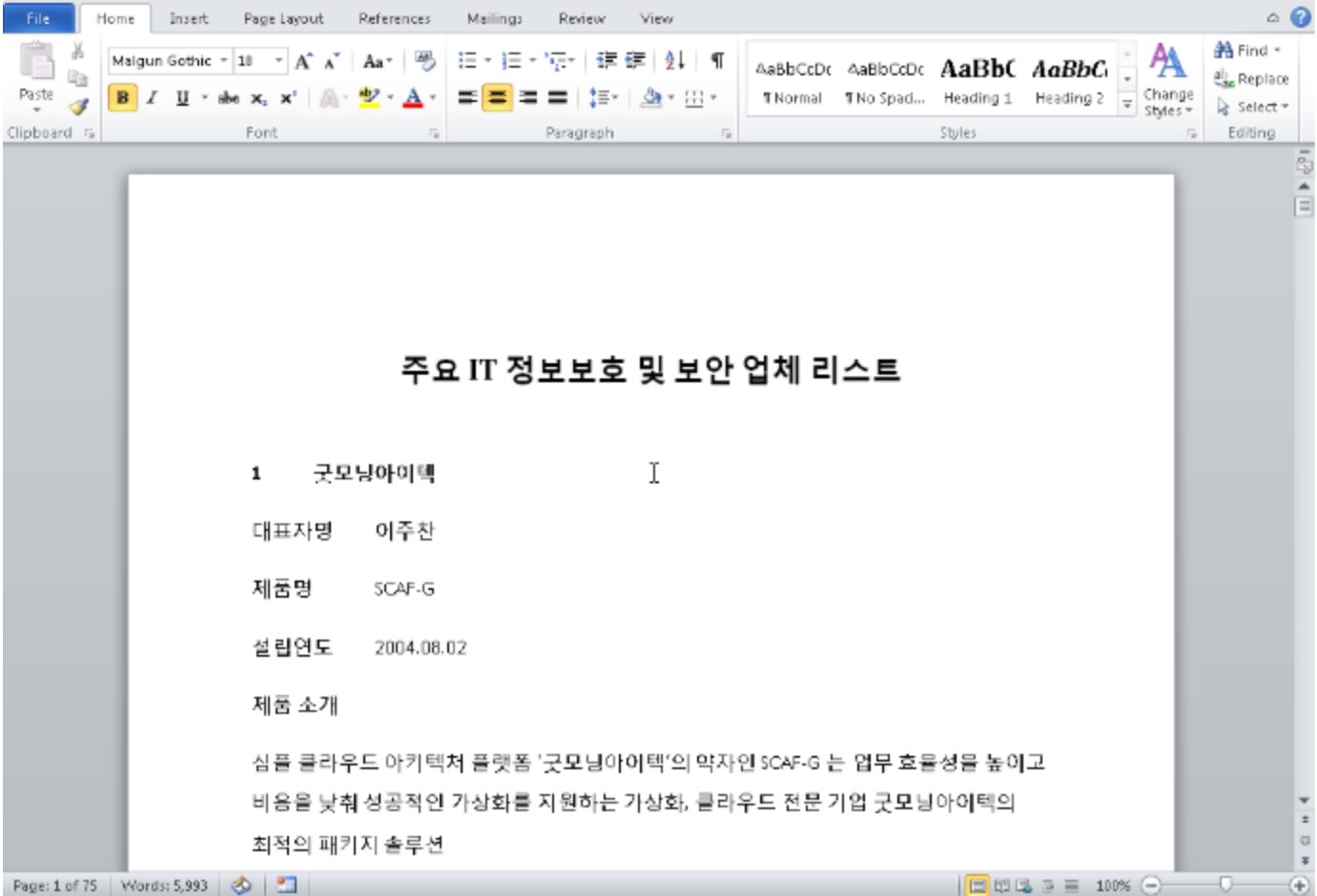Apply superscript formatting
This screenshot has height=896, width=1317.
pos(288,97)
